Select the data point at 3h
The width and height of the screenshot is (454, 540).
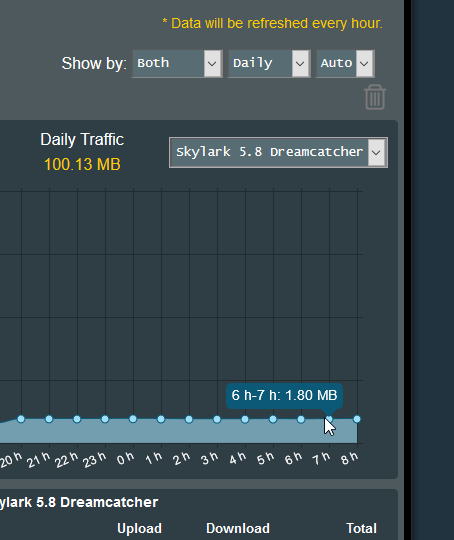click(x=217, y=419)
